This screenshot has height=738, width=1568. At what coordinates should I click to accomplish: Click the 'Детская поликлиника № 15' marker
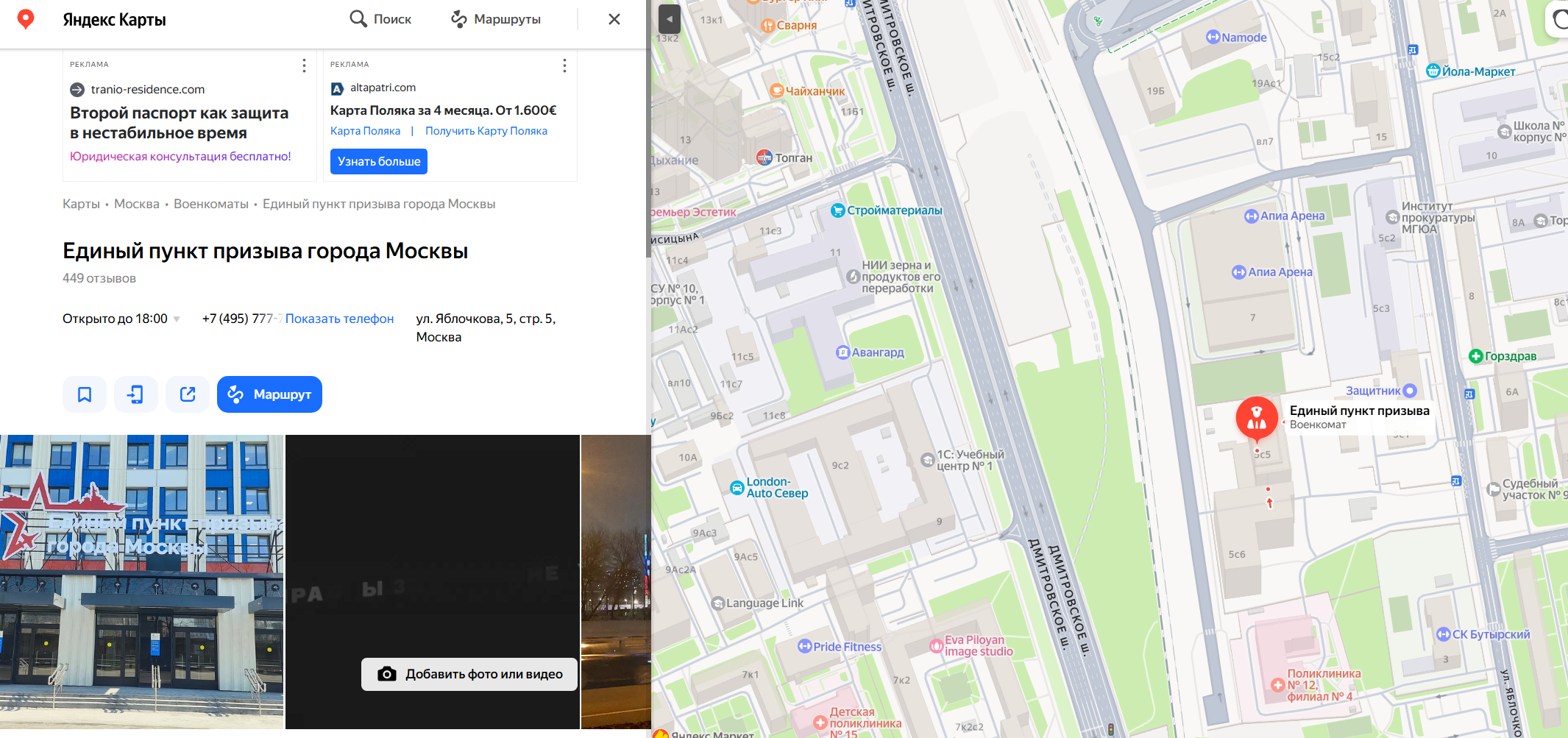click(820, 723)
